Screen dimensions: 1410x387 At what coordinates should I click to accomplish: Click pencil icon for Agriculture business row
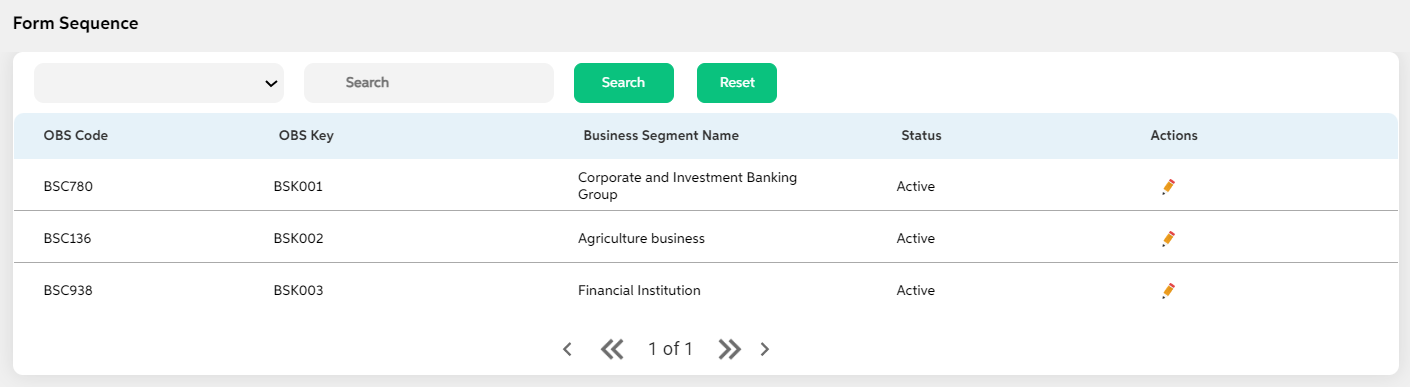click(1168, 239)
